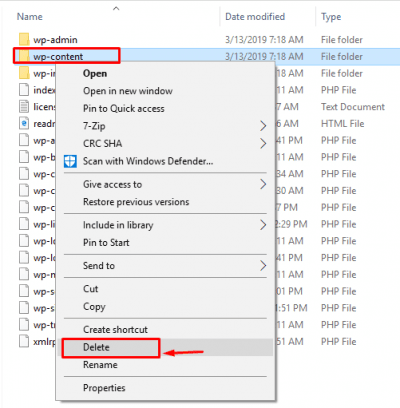400x408 pixels.
Task: Click the readme HTML file icon
Action: coord(24,123)
